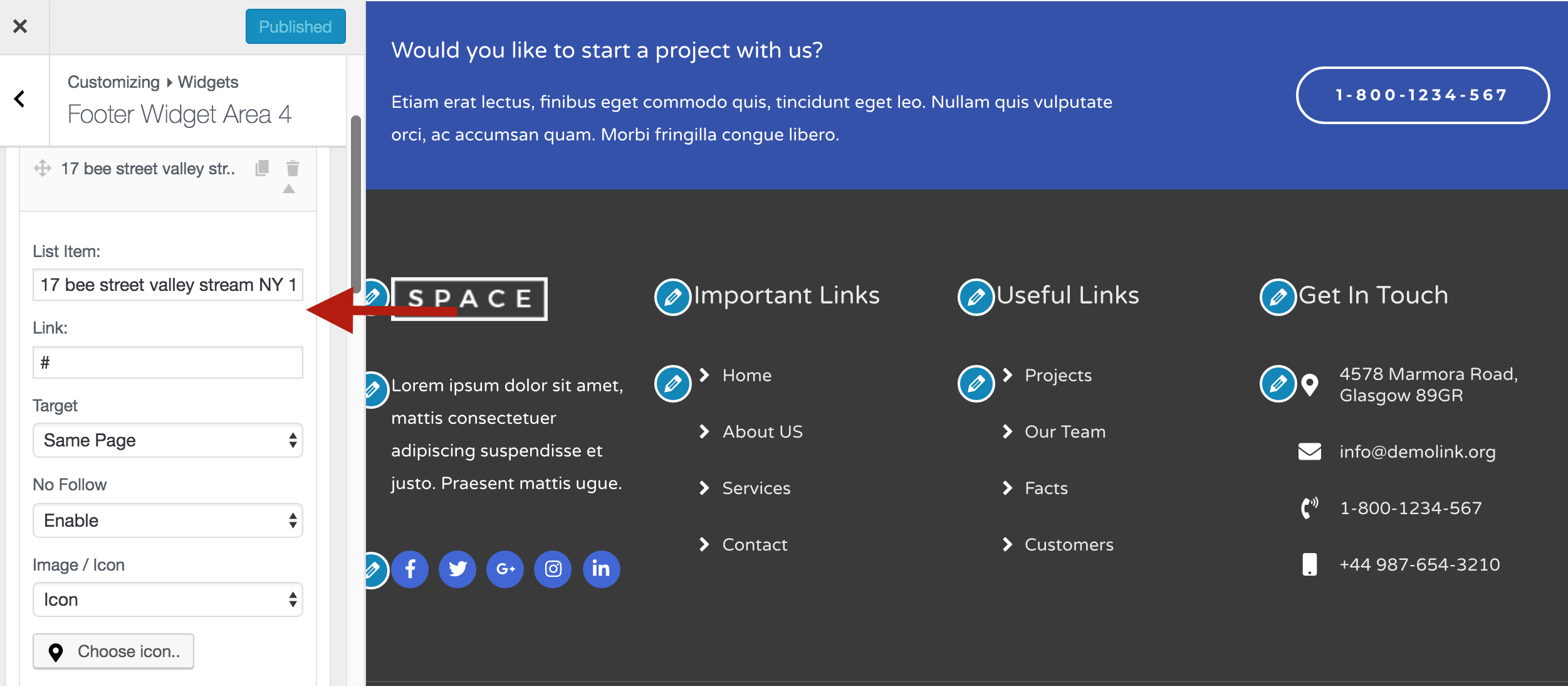Open the Target dropdown showing Same Page

[x=168, y=440]
